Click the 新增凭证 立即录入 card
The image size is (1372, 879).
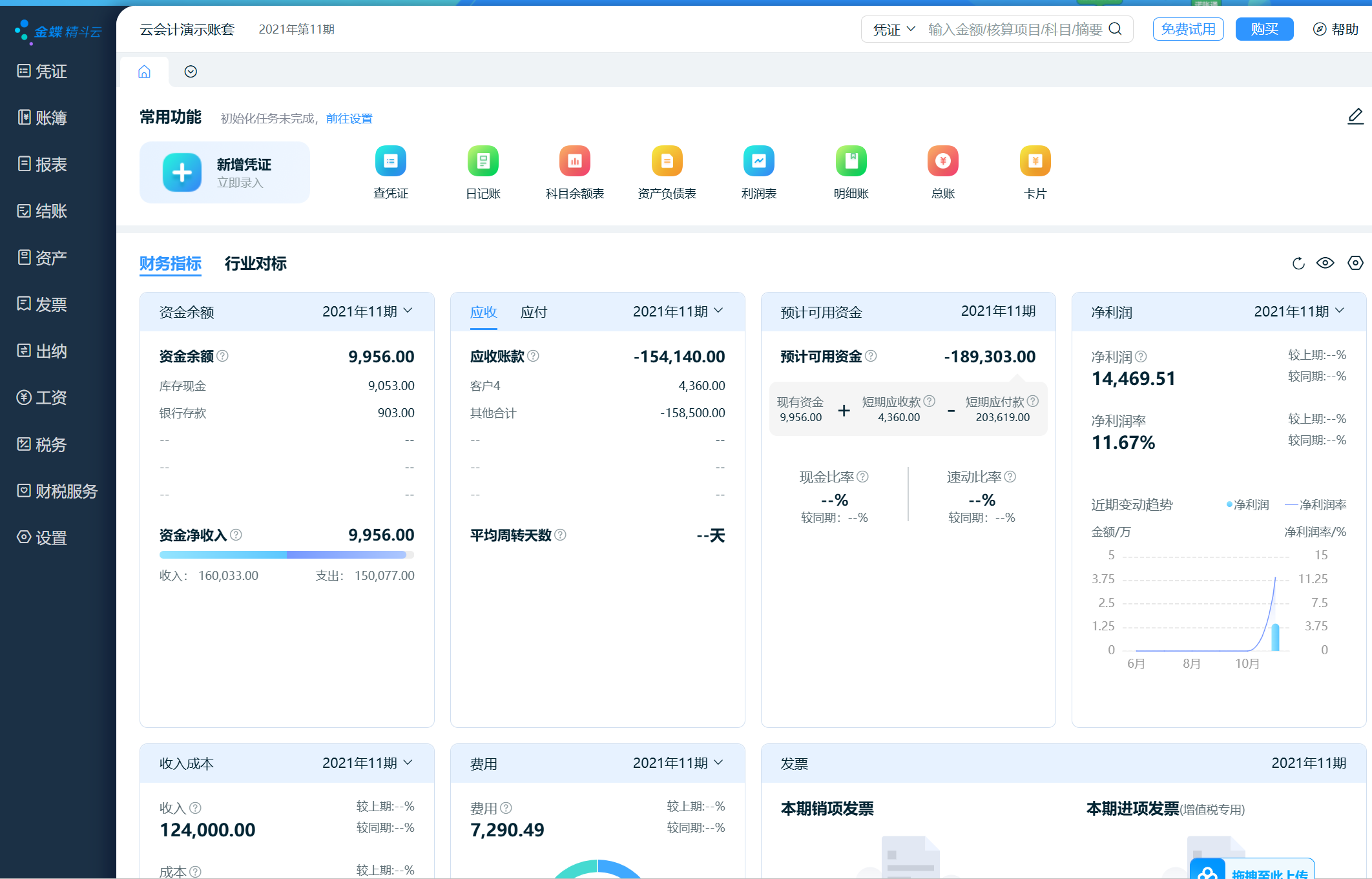coord(225,172)
